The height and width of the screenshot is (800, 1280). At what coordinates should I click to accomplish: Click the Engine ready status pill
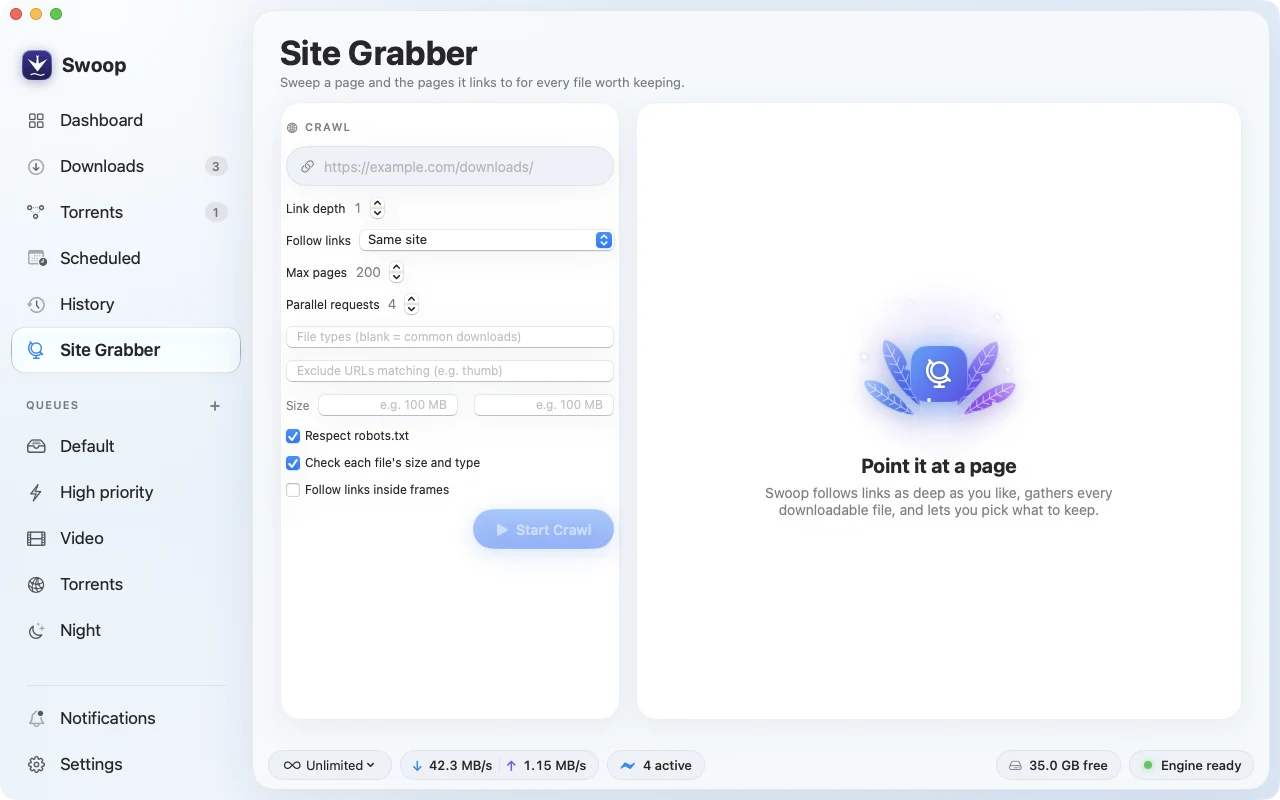coord(1191,765)
